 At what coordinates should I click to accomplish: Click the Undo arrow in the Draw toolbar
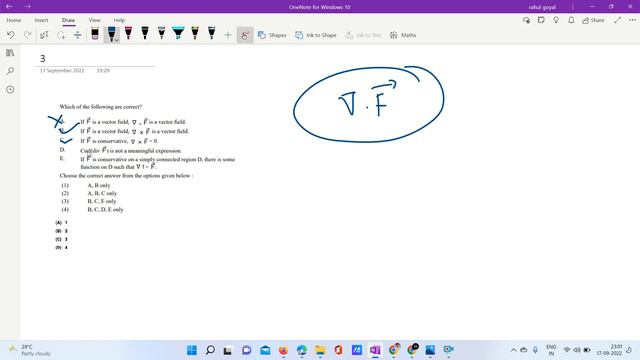11,35
